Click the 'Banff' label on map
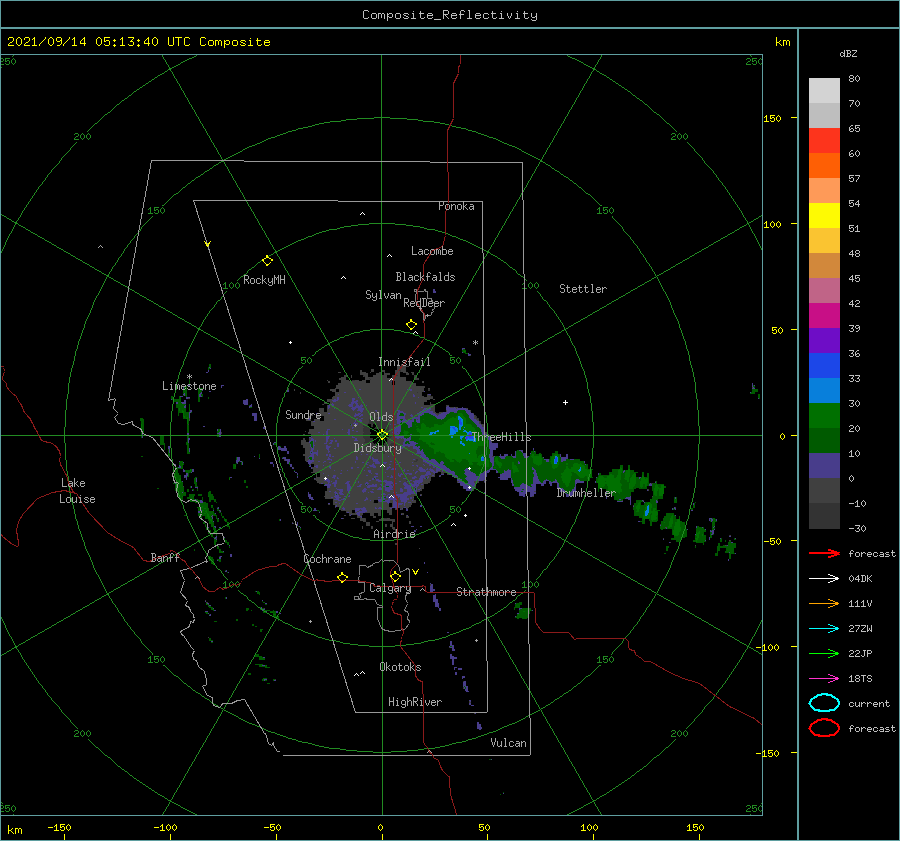900x841 pixels. pyautogui.click(x=165, y=558)
